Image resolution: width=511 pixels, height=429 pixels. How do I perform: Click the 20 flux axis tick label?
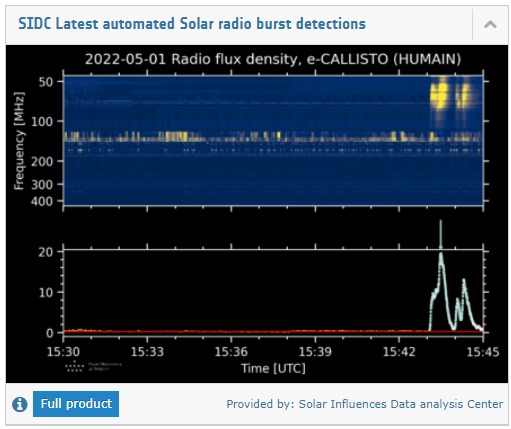click(x=46, y=252)
